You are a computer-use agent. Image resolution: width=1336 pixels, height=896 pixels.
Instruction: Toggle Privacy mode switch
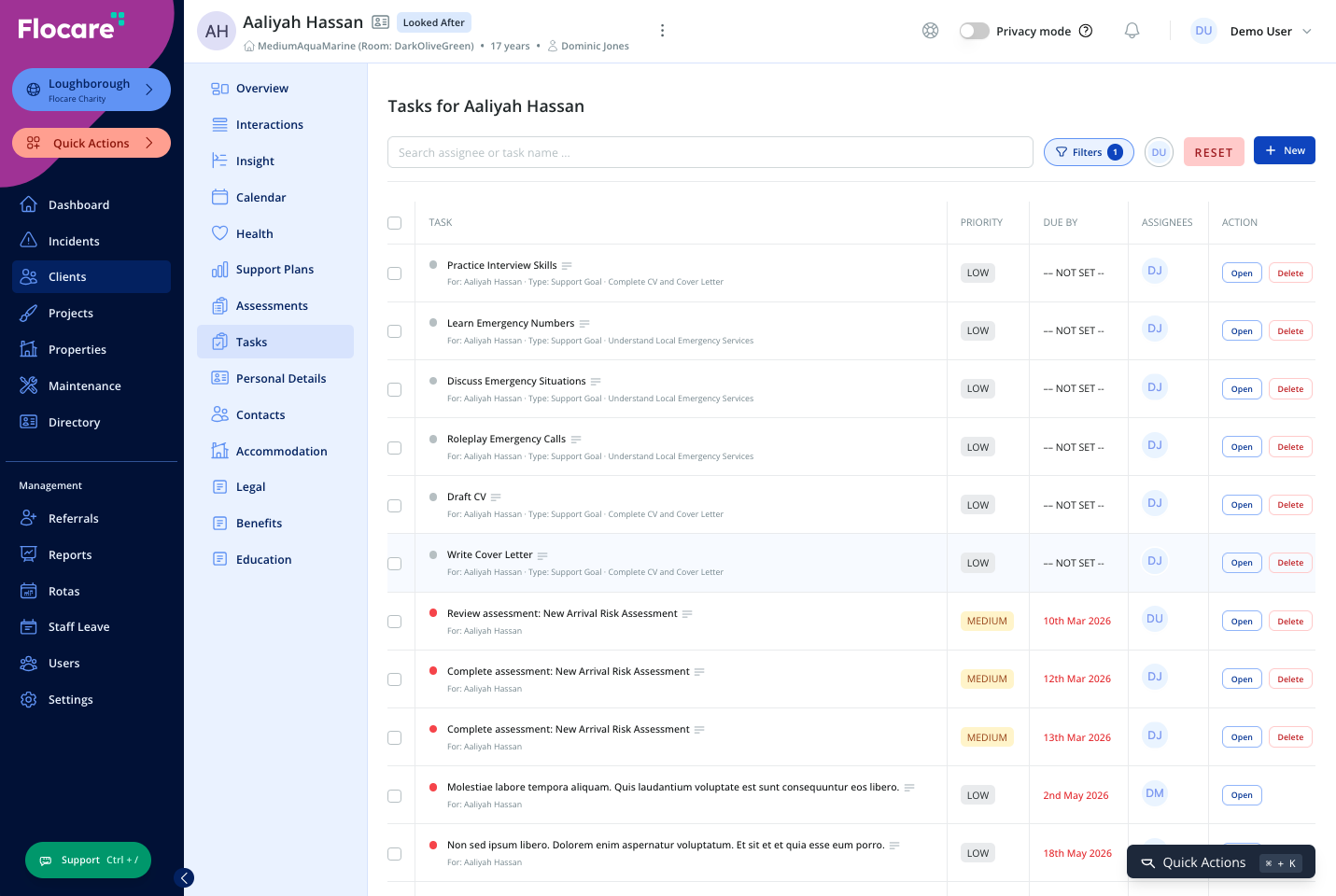coord(974,31)
